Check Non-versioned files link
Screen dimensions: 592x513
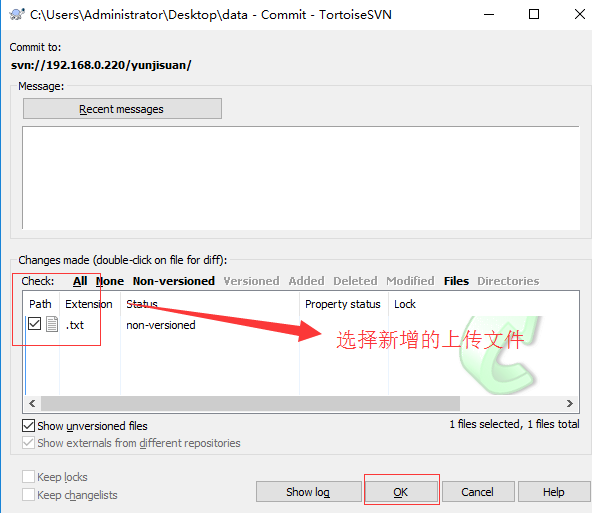[174, 281]
